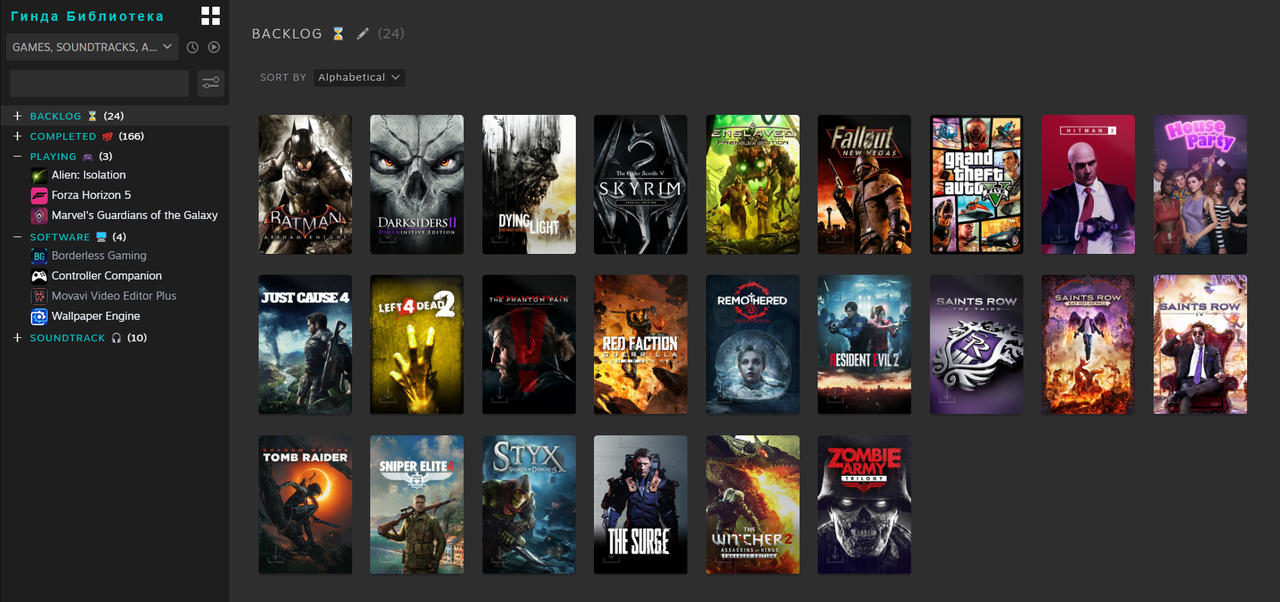Image resolution: width=1280 pixels, height=602 pixels.
Task: Click the pencil edit icon next to BACKLOG title
Action: pos(363,34)
